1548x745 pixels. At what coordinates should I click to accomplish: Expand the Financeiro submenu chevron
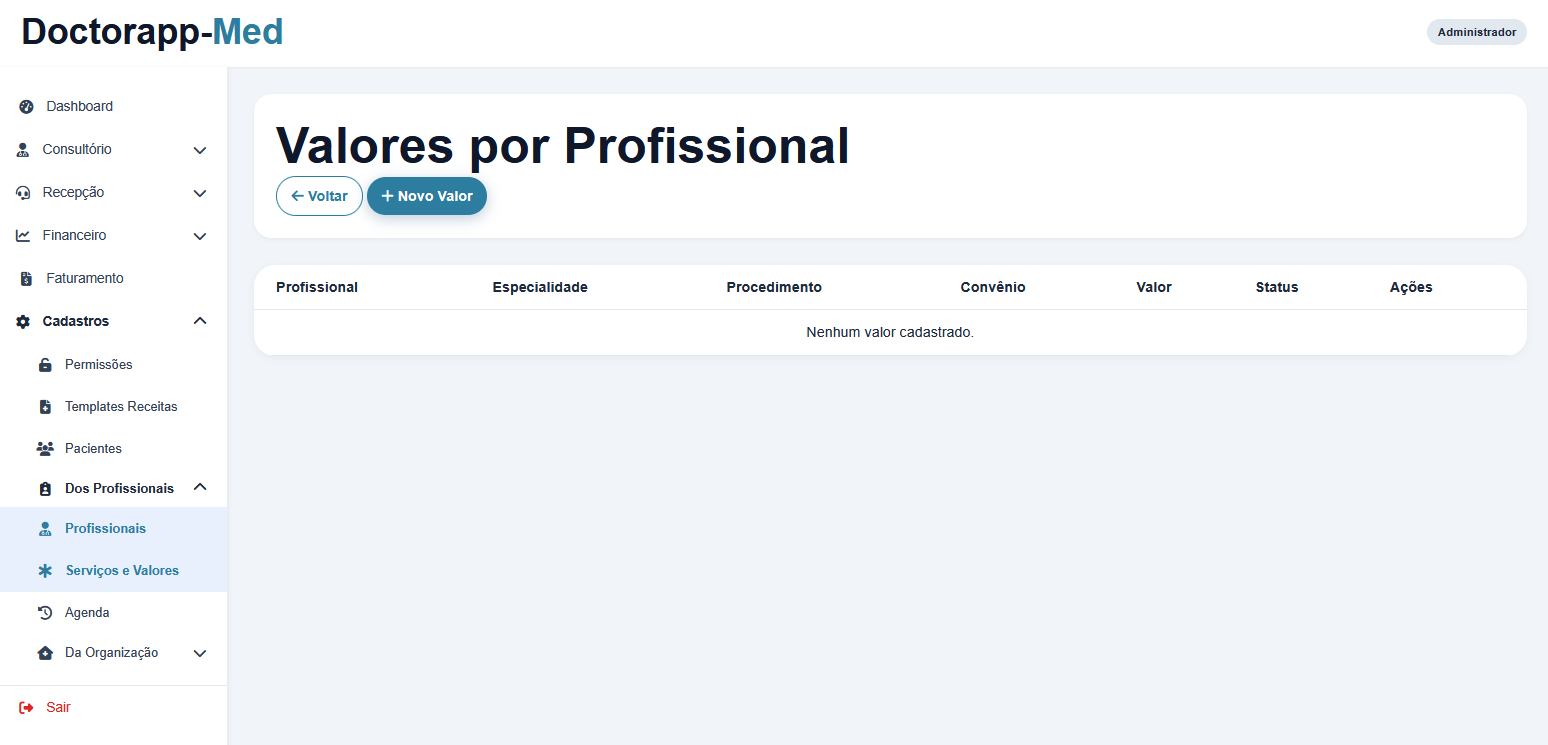pyautogui.click(x=200, y=236)
